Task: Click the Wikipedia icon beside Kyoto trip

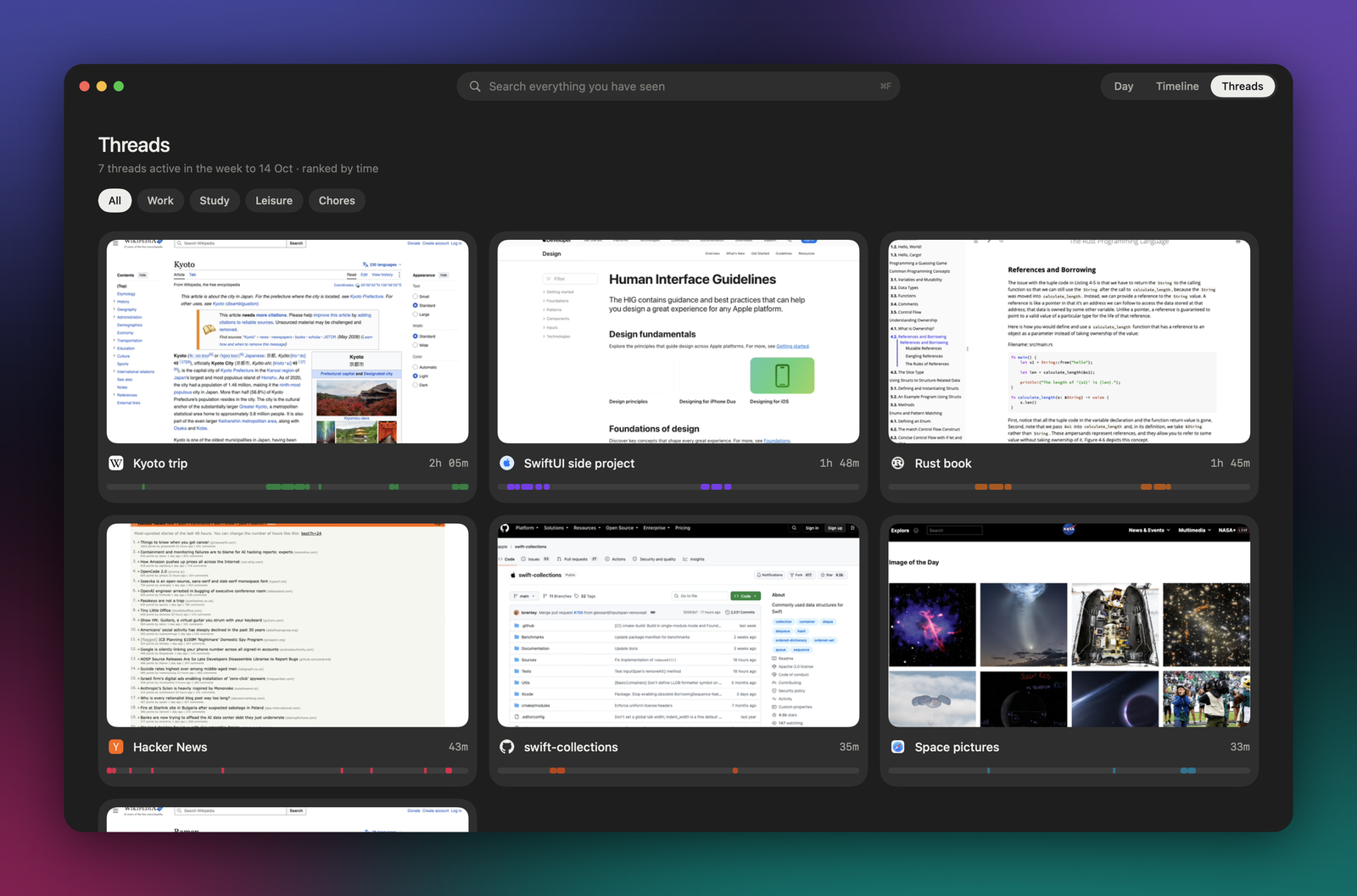Action: 116,463
